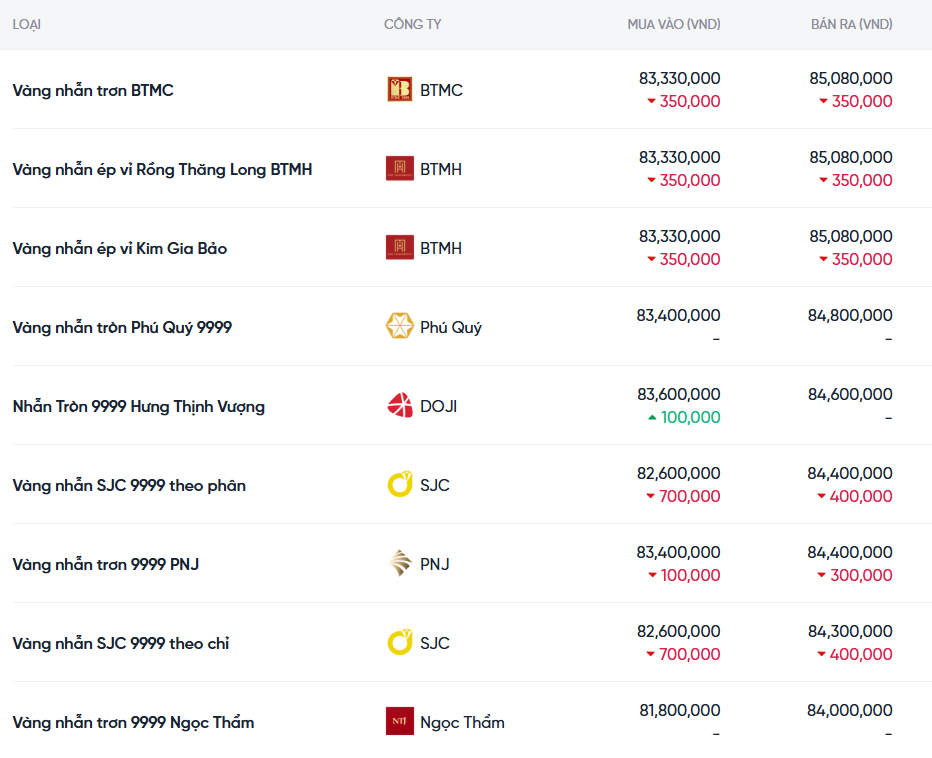Viewport: 932px width, 758px height.
Task: Click Kim Gia Bảo buy price 83,330,000
Action: coord(679,237)
